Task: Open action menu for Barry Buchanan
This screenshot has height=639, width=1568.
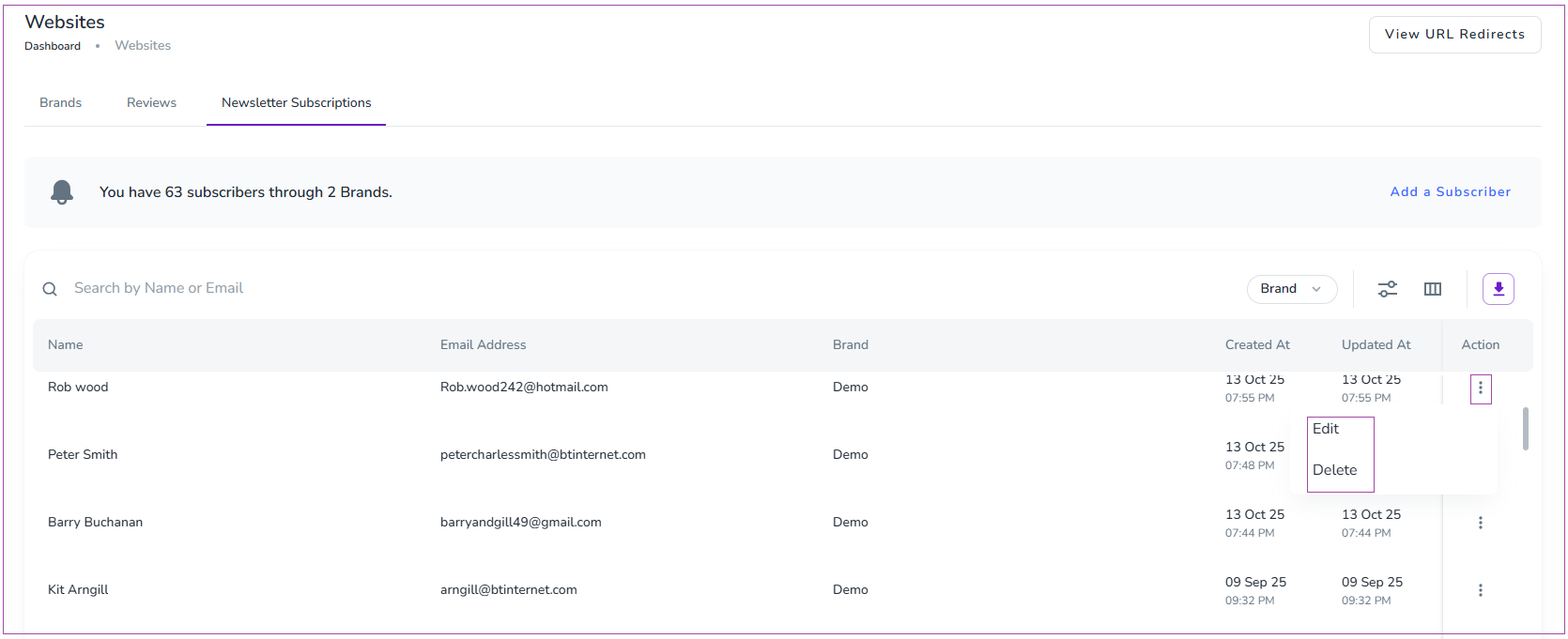Action: coord(1480,523)
